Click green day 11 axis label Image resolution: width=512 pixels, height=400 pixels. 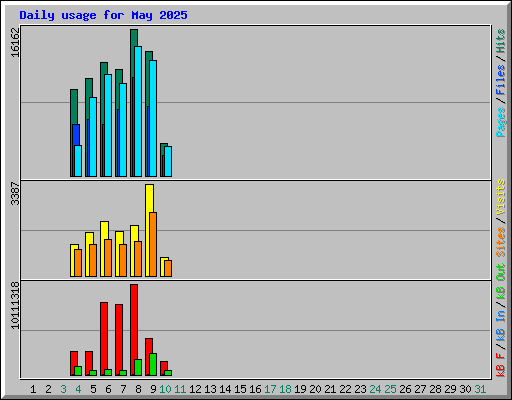click(x=180, y=389)
